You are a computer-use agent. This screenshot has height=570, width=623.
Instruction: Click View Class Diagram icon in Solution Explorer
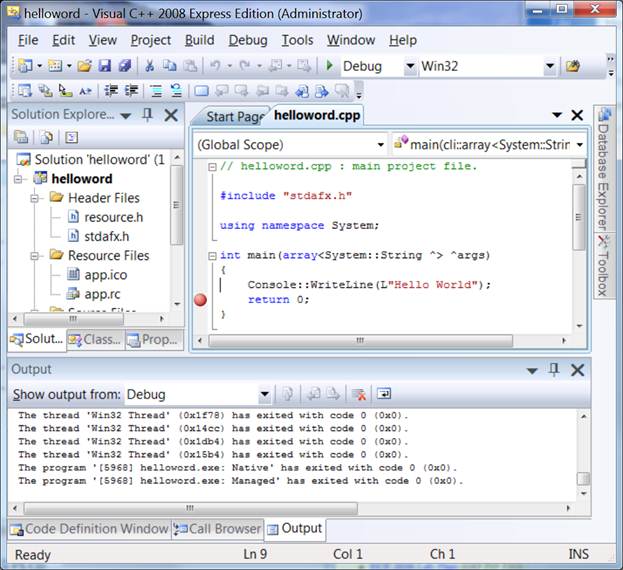[72, 137]
